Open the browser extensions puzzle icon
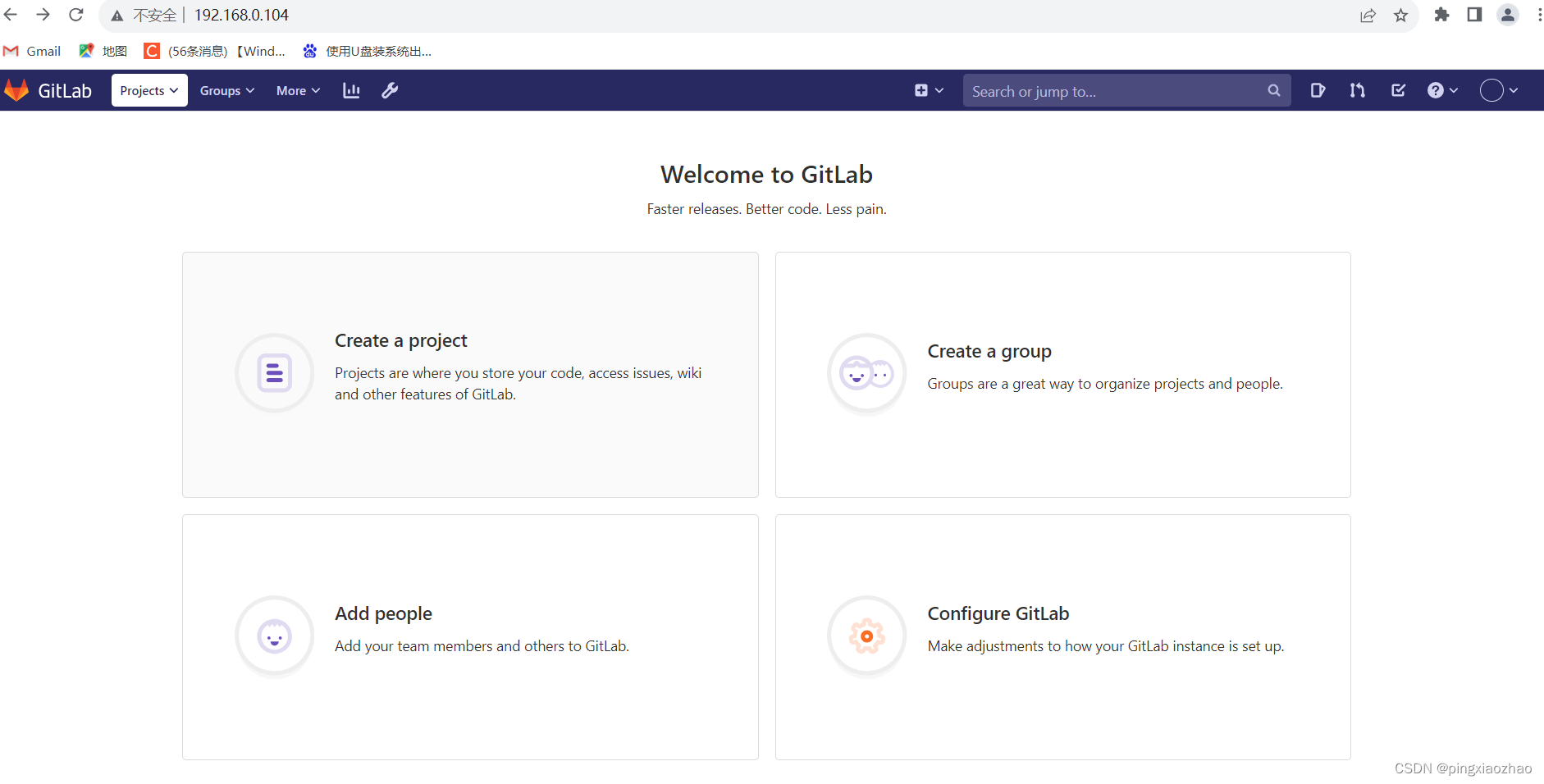1544x784 pixels. point(1441,15)
